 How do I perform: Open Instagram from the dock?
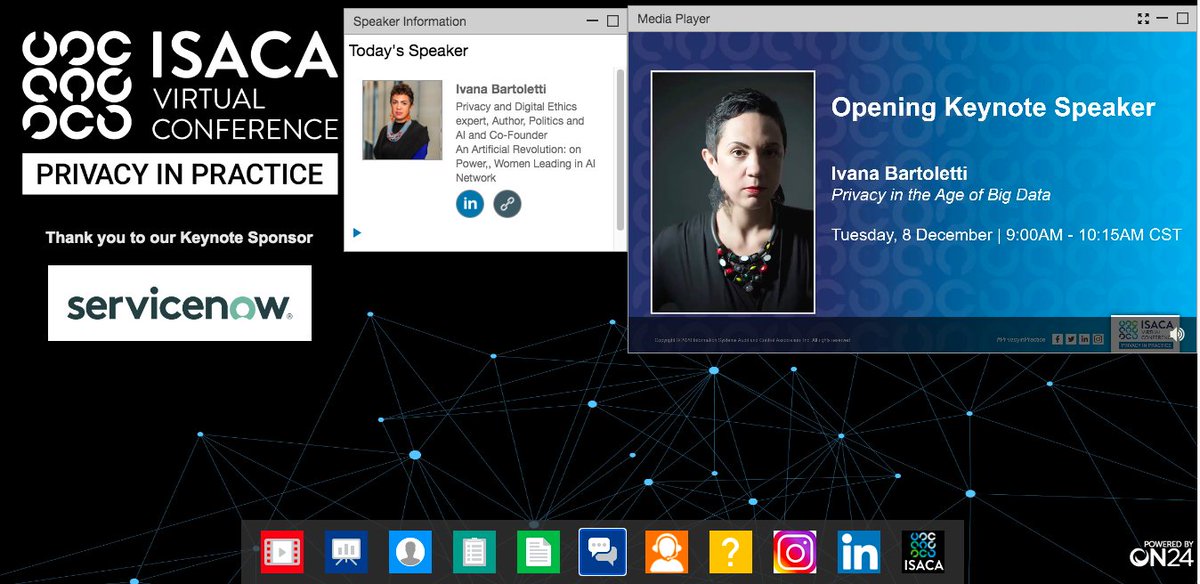[794, 551]
